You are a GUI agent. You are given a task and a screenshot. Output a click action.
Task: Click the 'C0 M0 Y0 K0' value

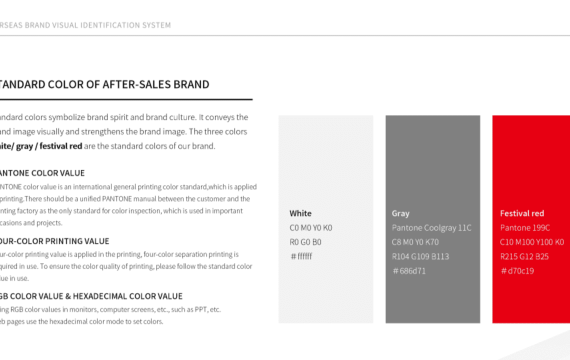point(311,228)
